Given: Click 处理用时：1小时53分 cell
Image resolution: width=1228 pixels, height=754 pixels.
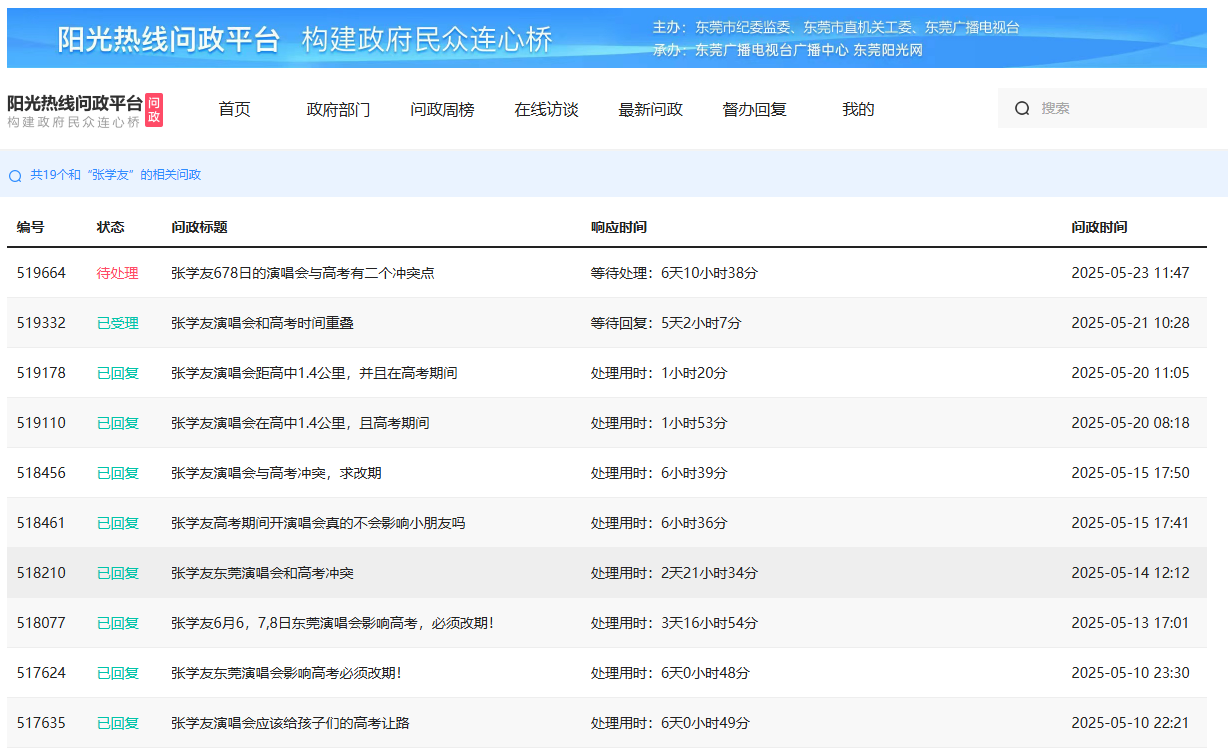Looking at the screenshot, I should pos(659,423).
